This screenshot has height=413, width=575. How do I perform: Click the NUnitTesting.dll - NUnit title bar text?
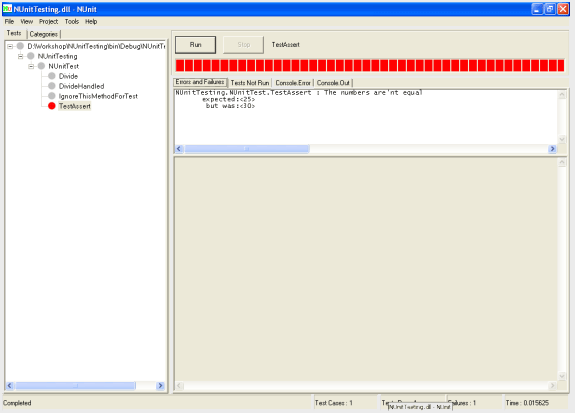click(x=55, y=9)
